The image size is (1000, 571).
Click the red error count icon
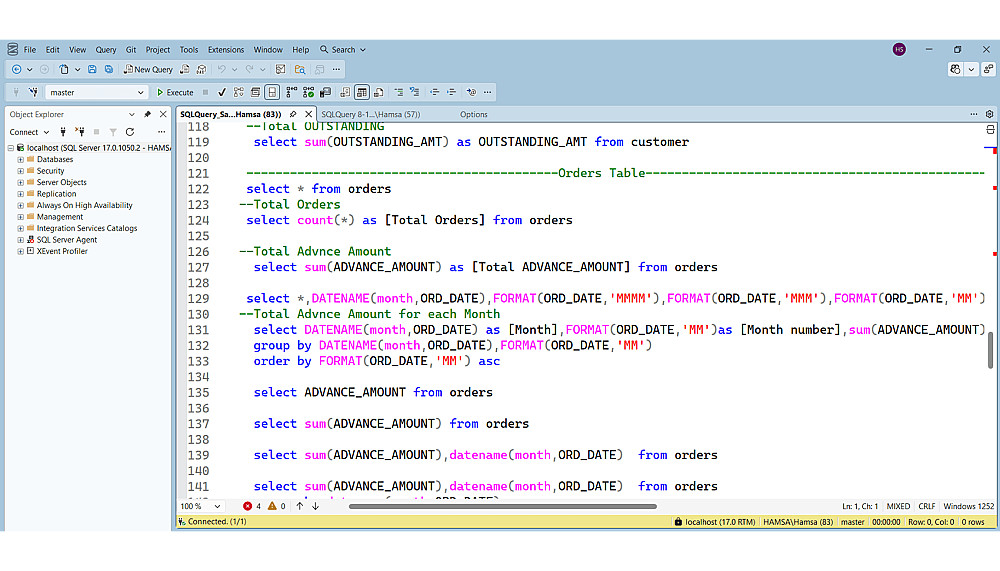[247, 506]
